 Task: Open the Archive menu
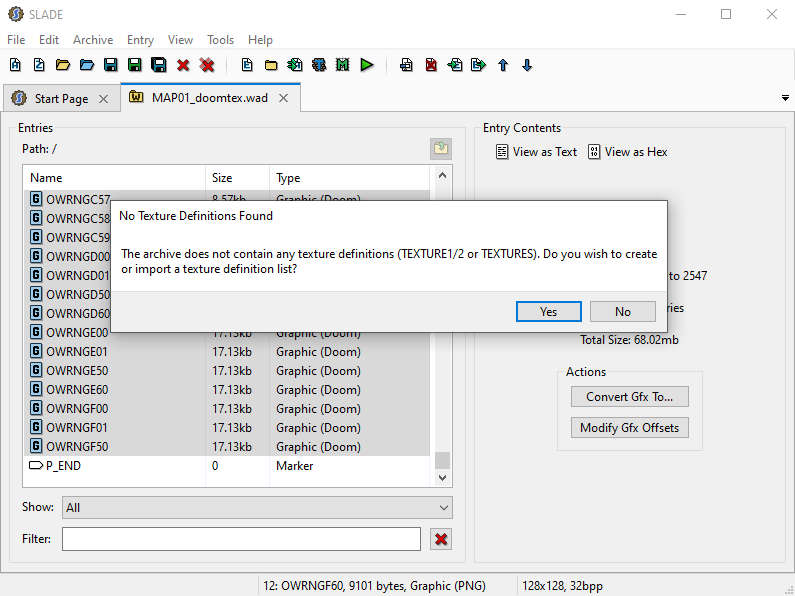93,40
